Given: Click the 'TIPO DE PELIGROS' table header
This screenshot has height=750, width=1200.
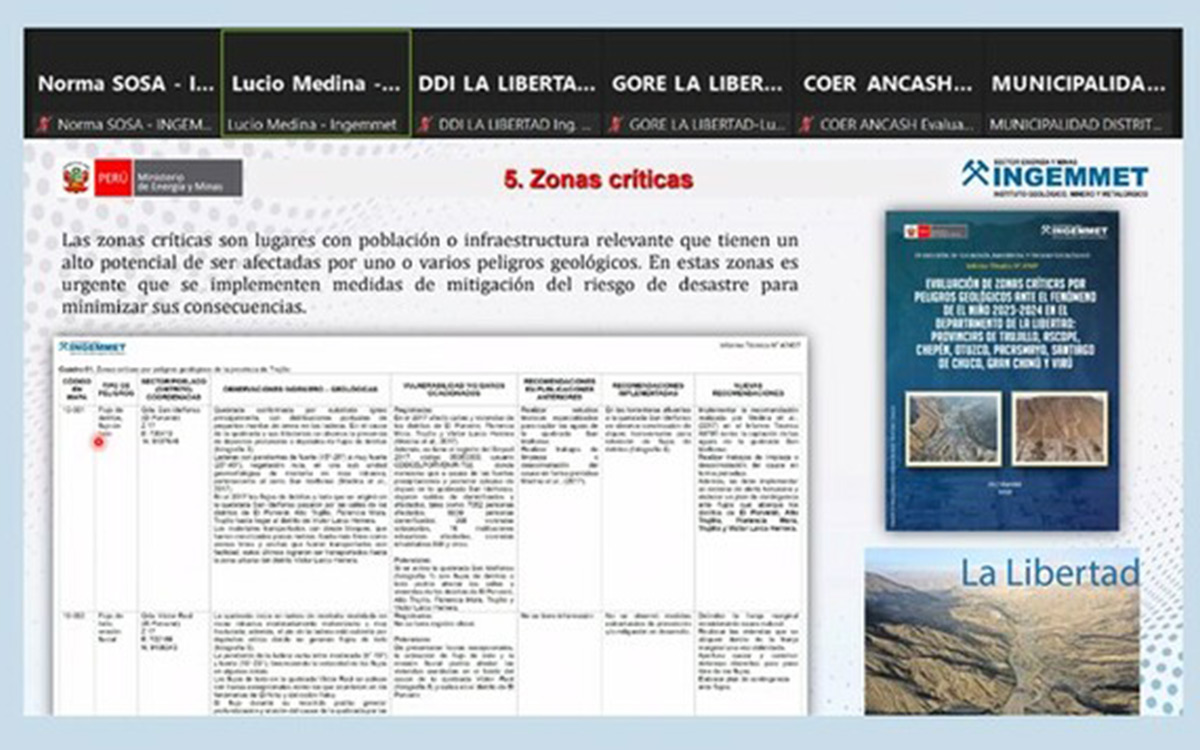Looking at the screenshot, I should pyautogui.click(x=115, y=388).
